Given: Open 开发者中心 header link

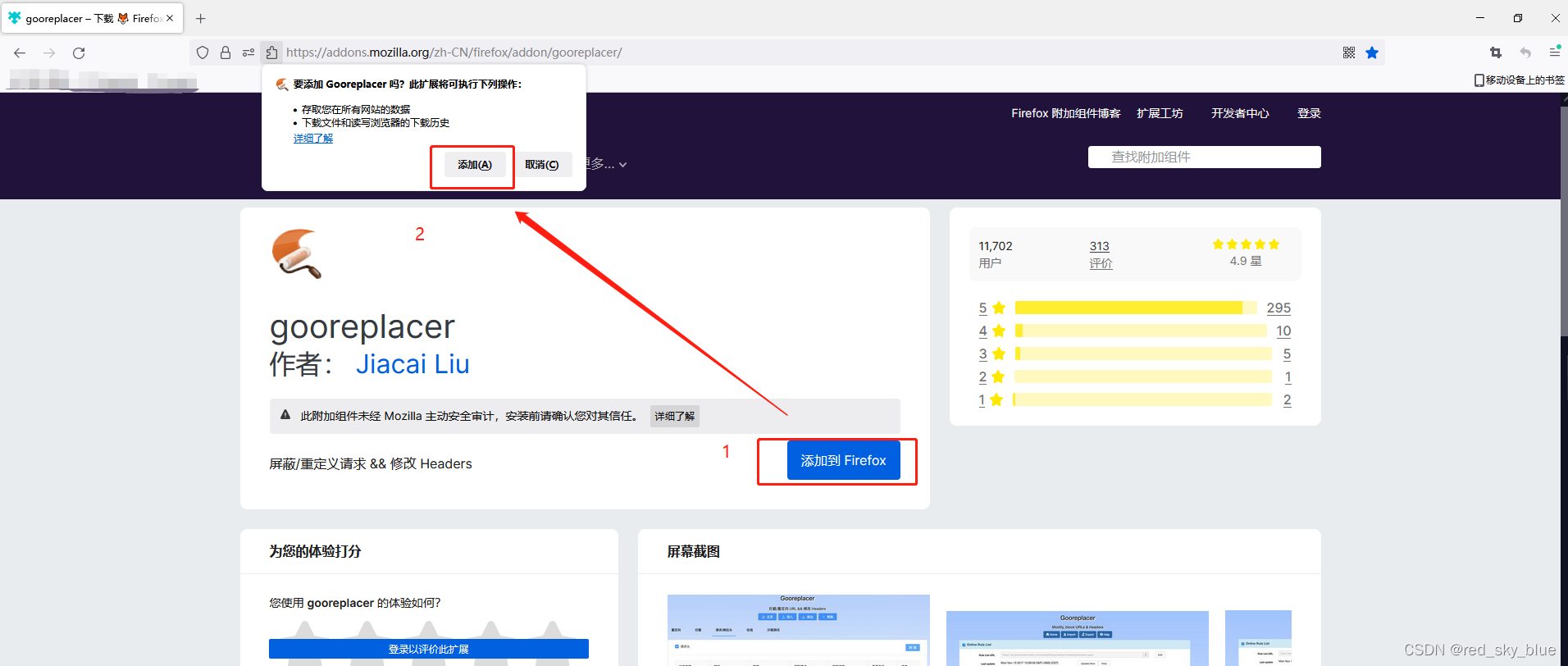Looking at the screenshot, I should coord(1240,113).
